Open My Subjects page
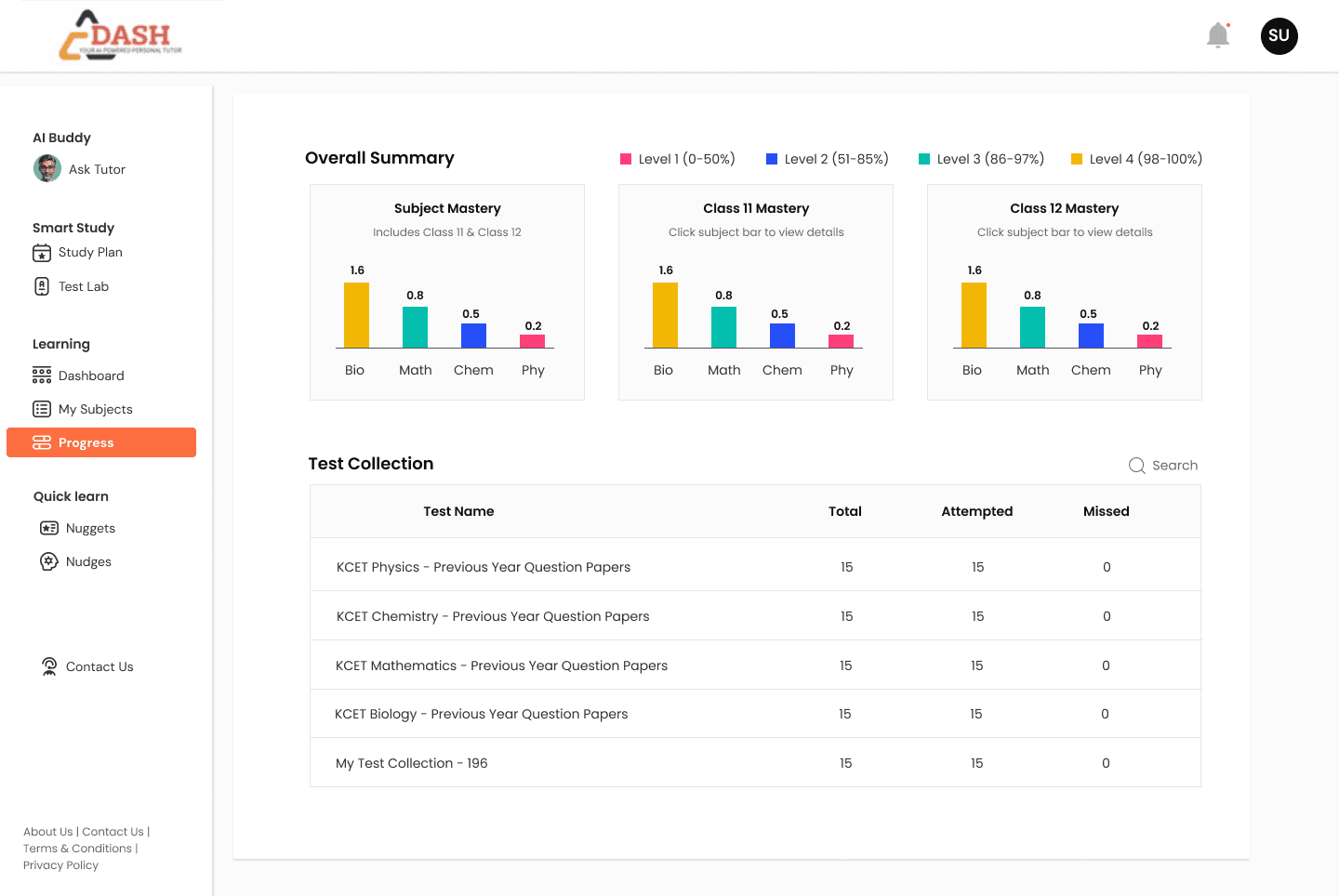 96,409
